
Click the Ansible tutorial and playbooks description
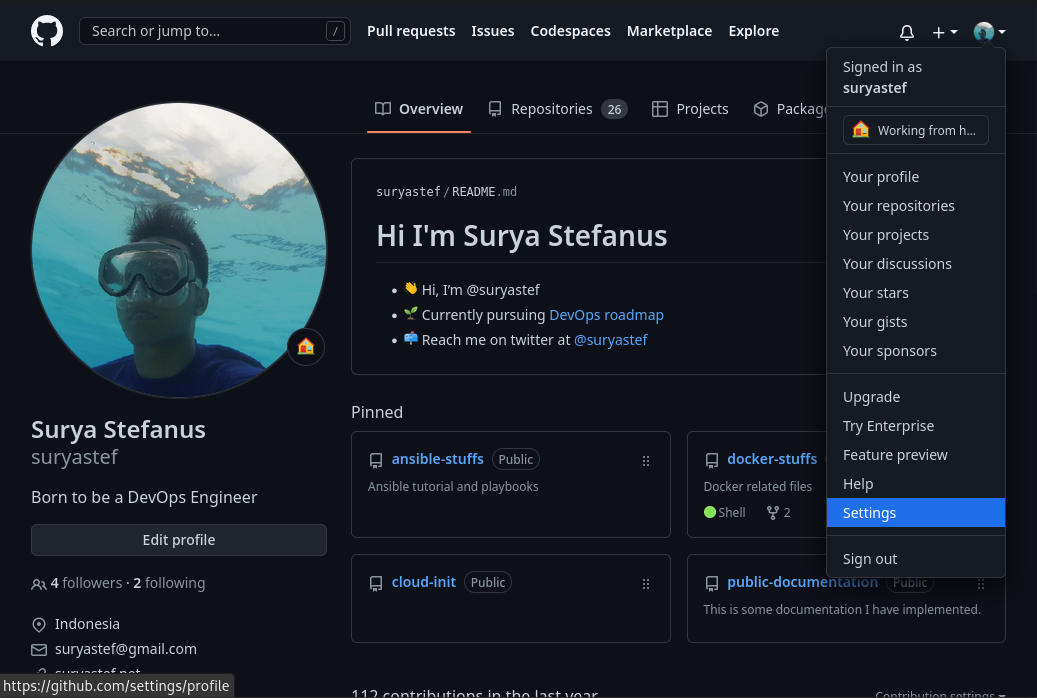(x=453, y=487)
